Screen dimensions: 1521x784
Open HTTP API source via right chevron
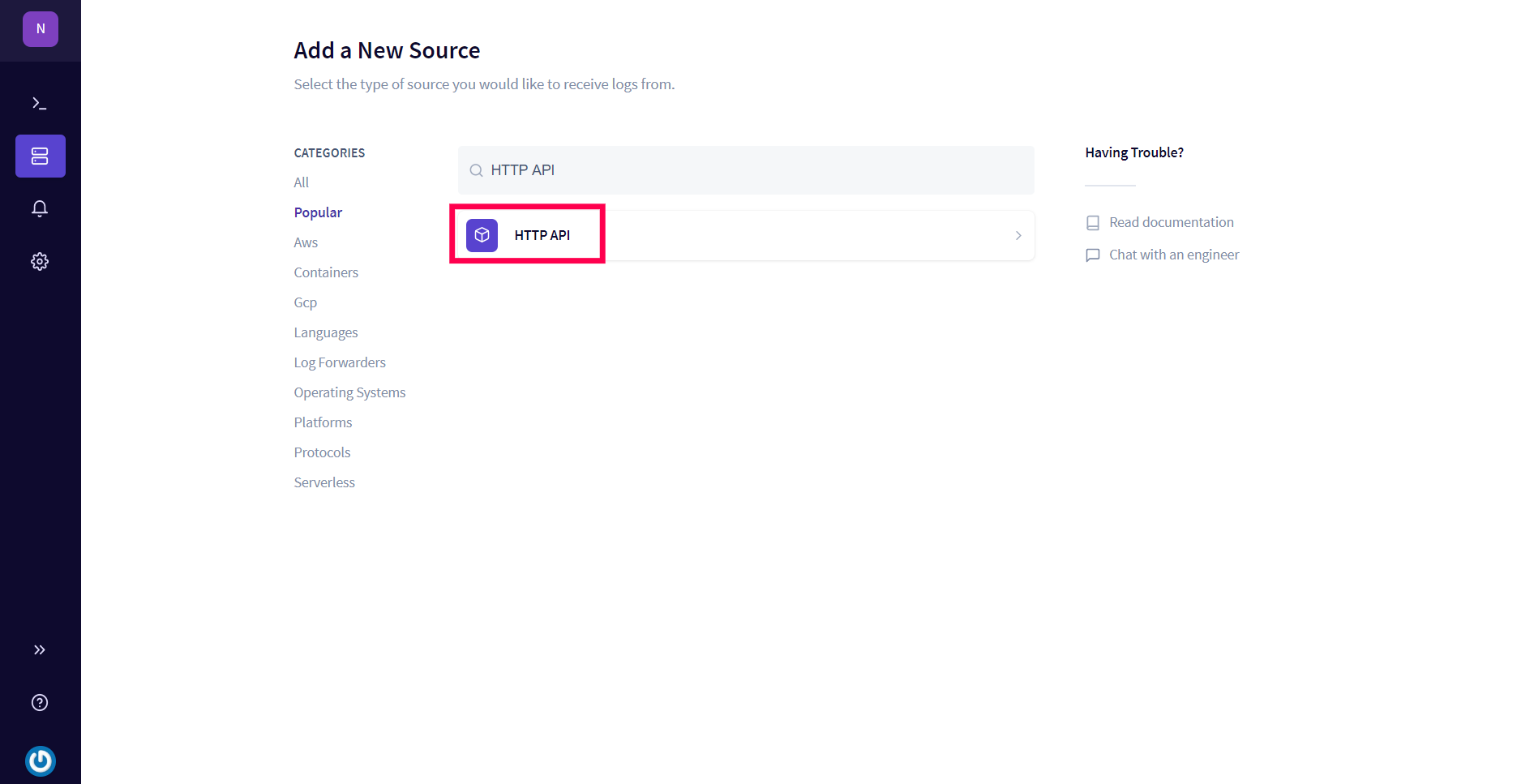[x=1018, y=235]
